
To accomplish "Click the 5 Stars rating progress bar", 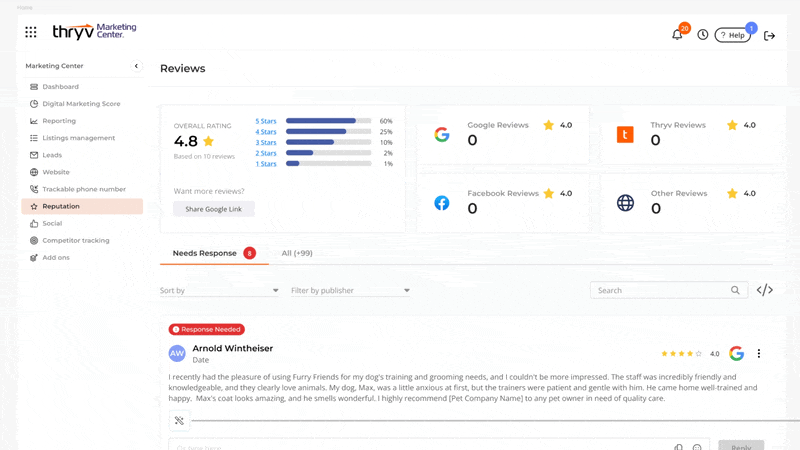I will tap(328, 121).
